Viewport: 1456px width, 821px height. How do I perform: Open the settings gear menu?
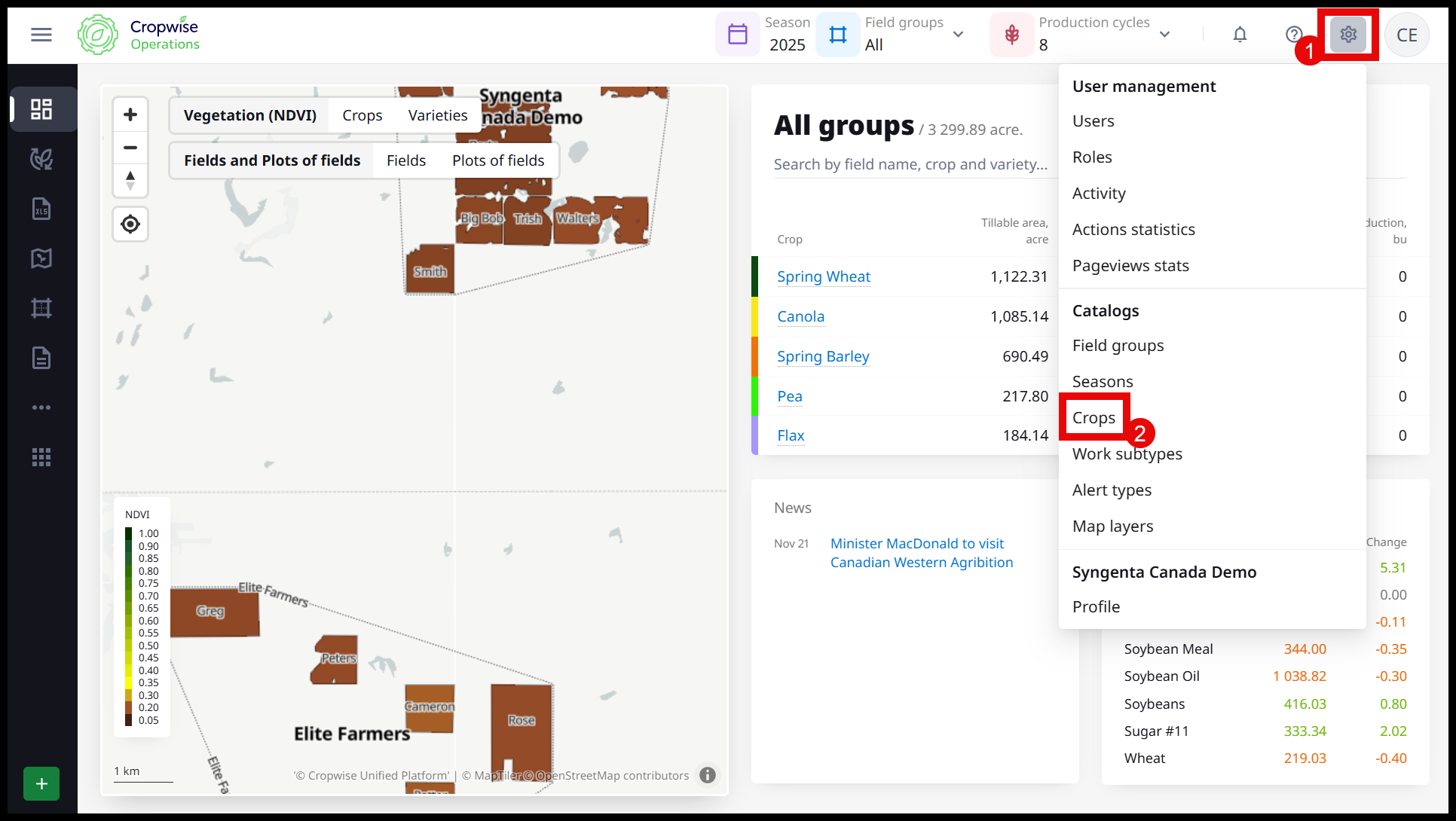coord(1347,35)
